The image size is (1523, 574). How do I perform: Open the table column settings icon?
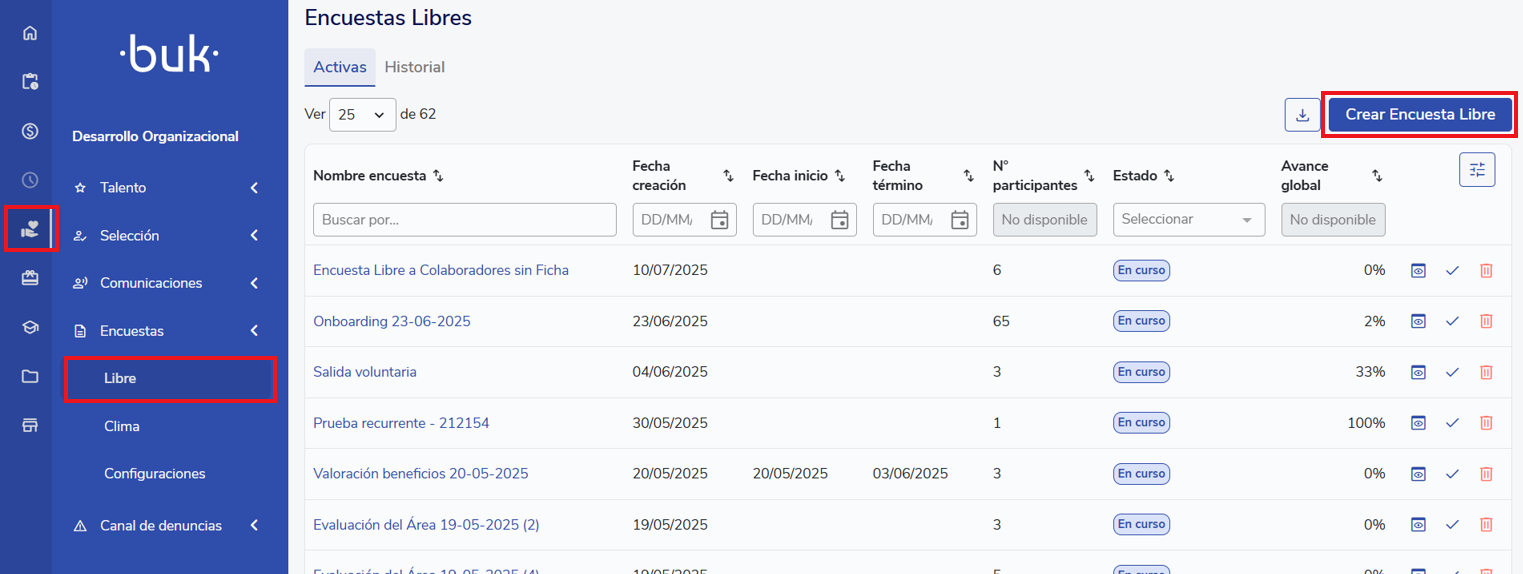tap(1476, 170)
